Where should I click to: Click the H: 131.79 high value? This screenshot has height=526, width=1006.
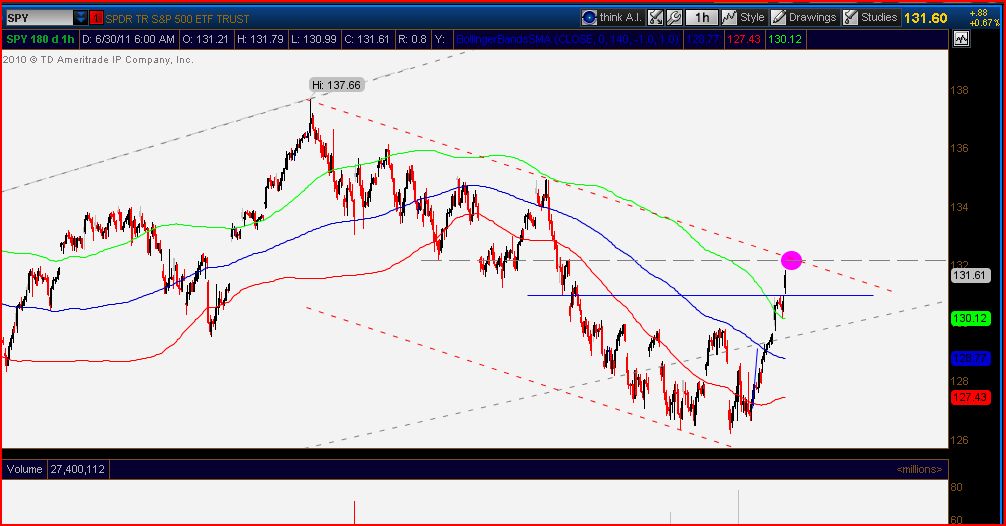point(260,39)
